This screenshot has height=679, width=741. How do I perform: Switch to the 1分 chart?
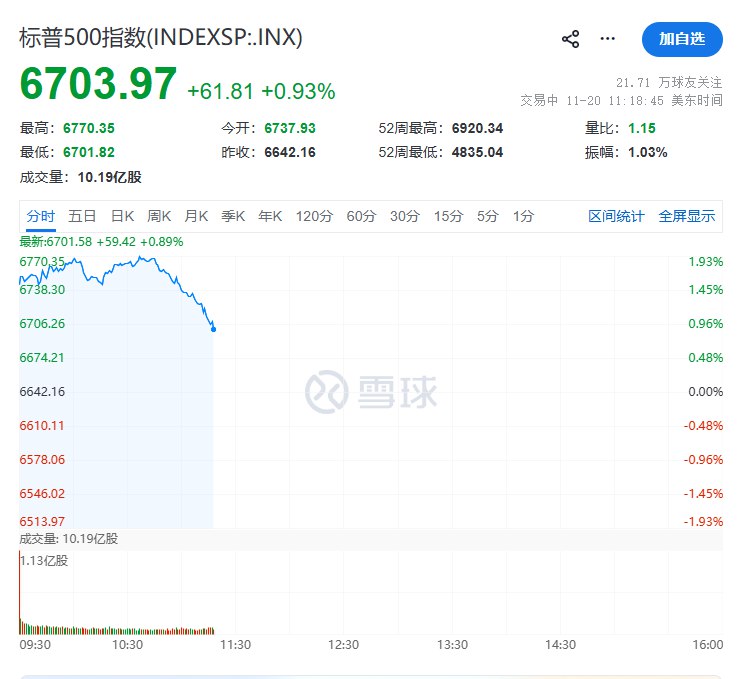(x=524, y=216)
